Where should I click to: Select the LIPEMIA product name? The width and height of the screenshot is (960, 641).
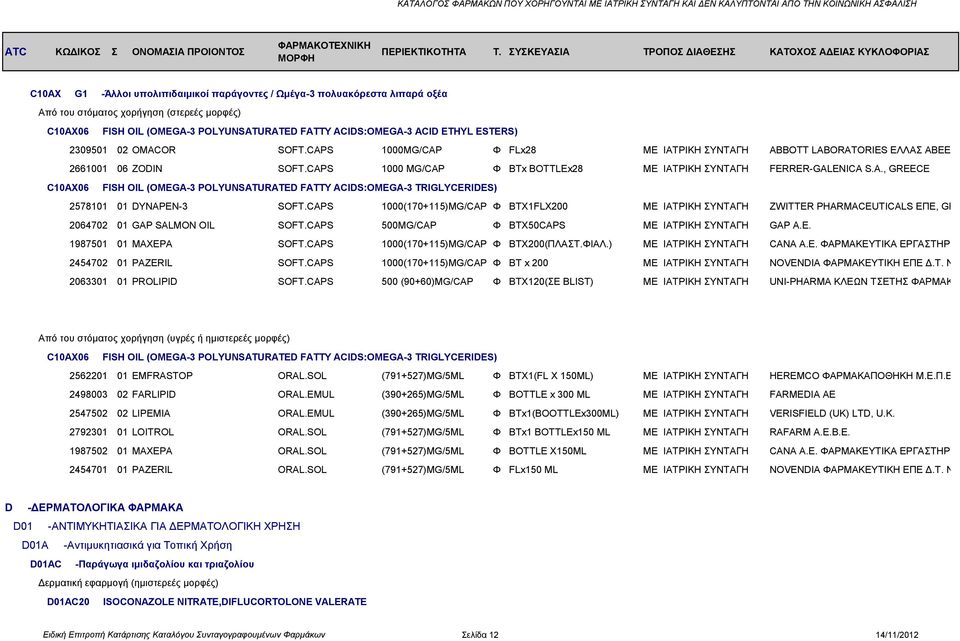pos(151,414)
